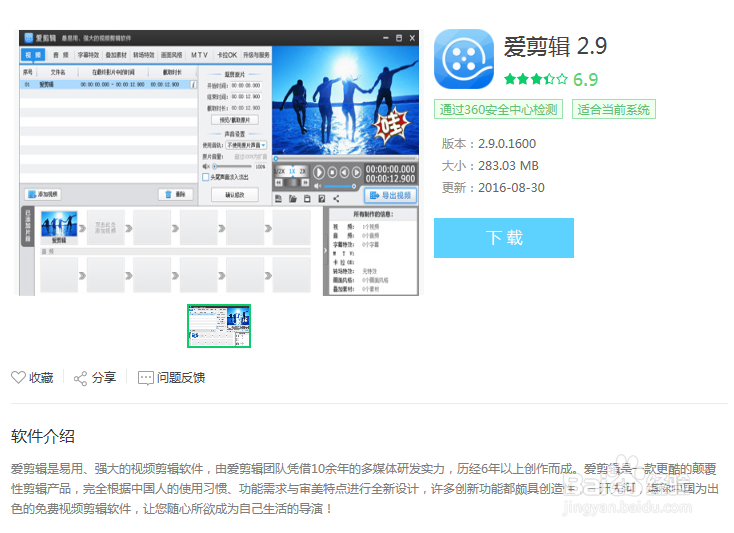Click the next frame button in the player
The width and height of the screenshot is (734, 533).
click(x=356, y=173)
